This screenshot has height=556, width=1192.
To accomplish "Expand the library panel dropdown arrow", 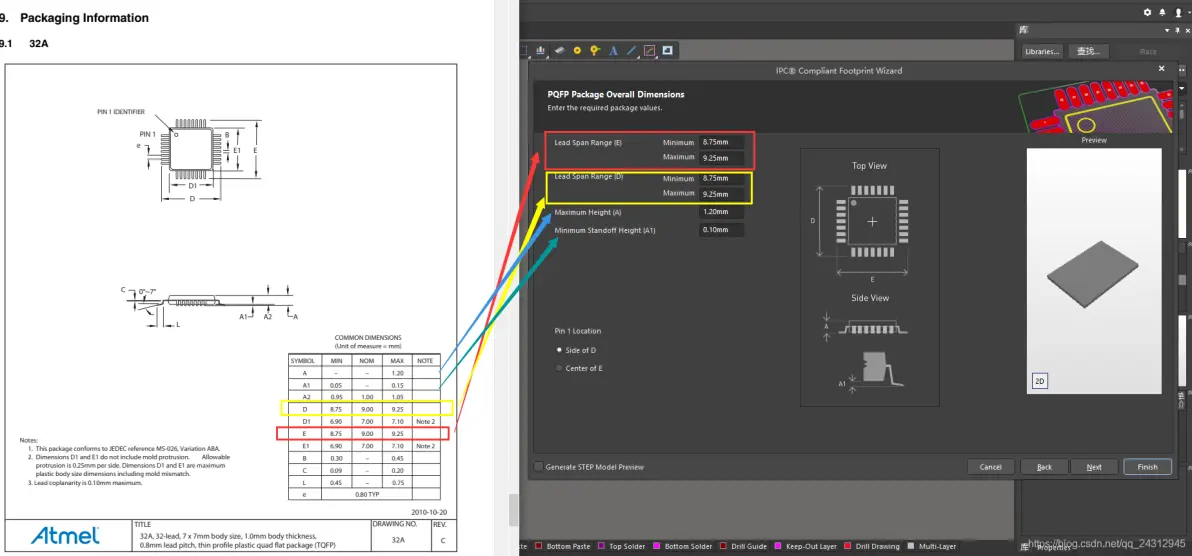I will [x=1168, y=30].
